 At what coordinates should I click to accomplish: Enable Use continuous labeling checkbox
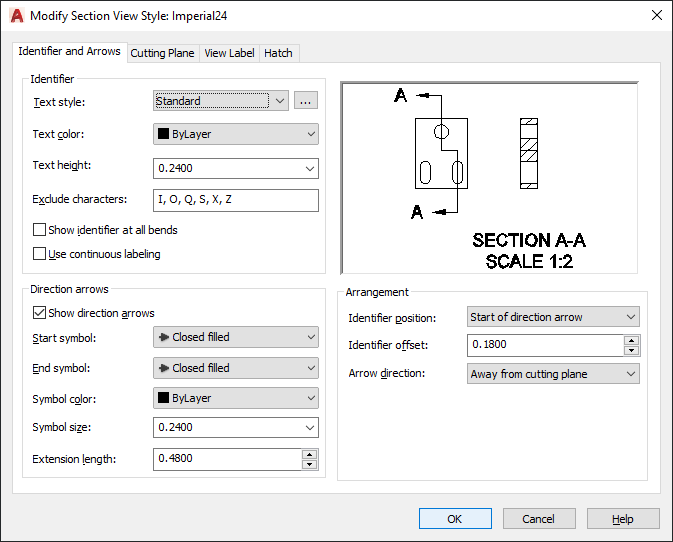(x=39, y=254)
